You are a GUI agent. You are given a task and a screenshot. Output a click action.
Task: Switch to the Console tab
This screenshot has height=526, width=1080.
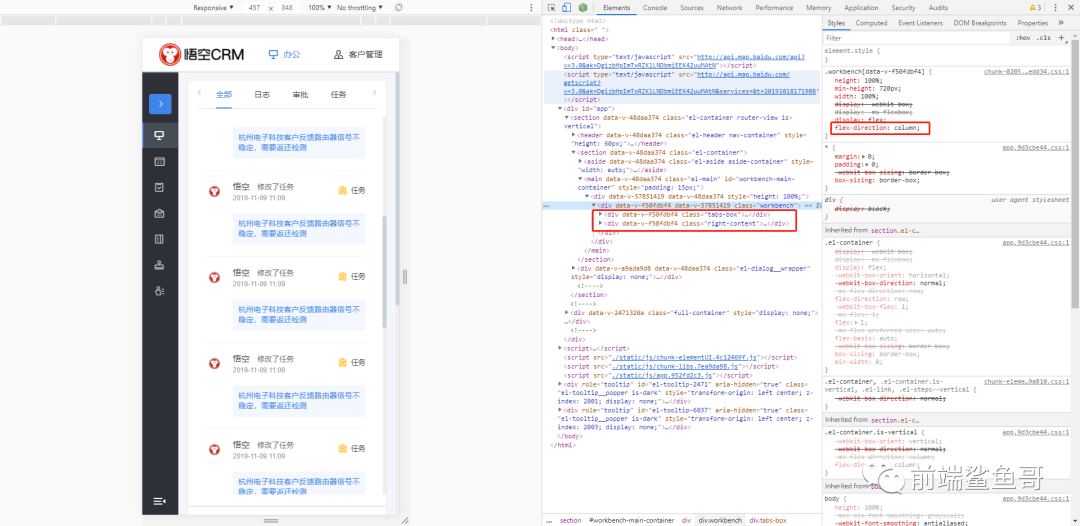(x=655, y=7)
